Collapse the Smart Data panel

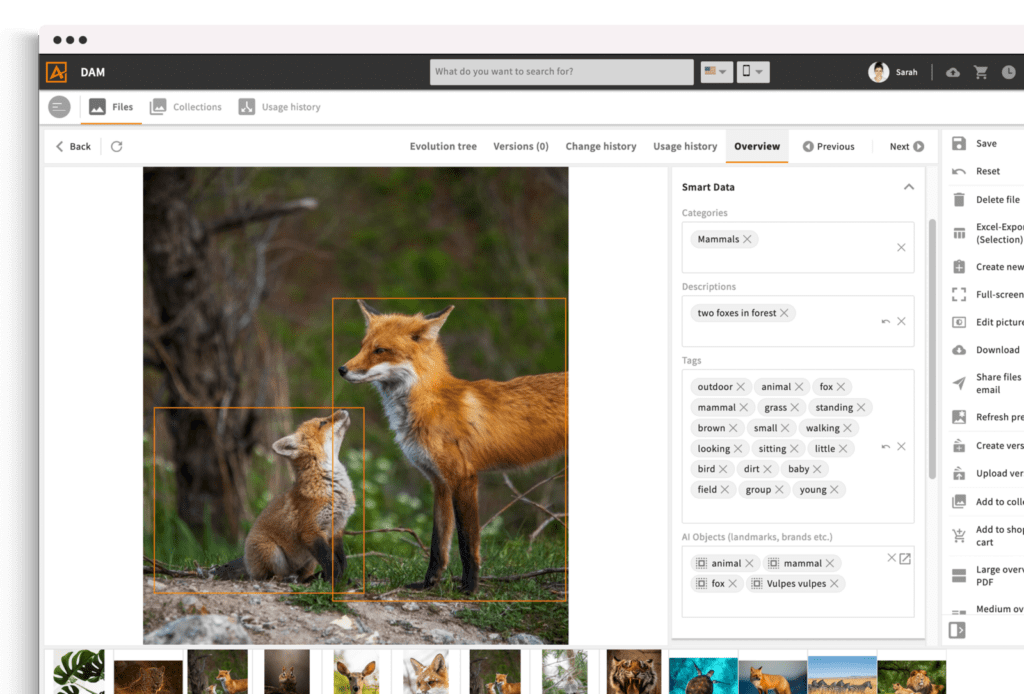[908, 187]
